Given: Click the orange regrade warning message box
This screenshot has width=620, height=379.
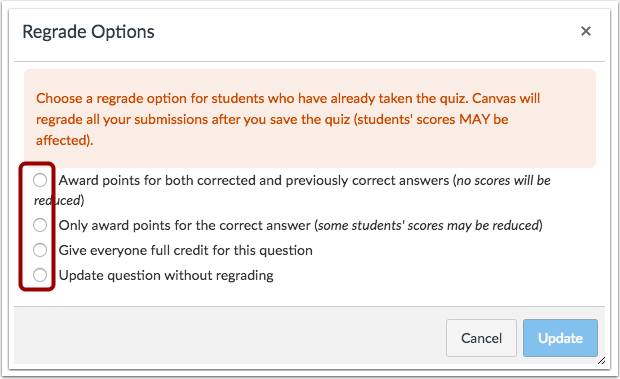Looking at the screenshot, I should click(x=310, y=119).
